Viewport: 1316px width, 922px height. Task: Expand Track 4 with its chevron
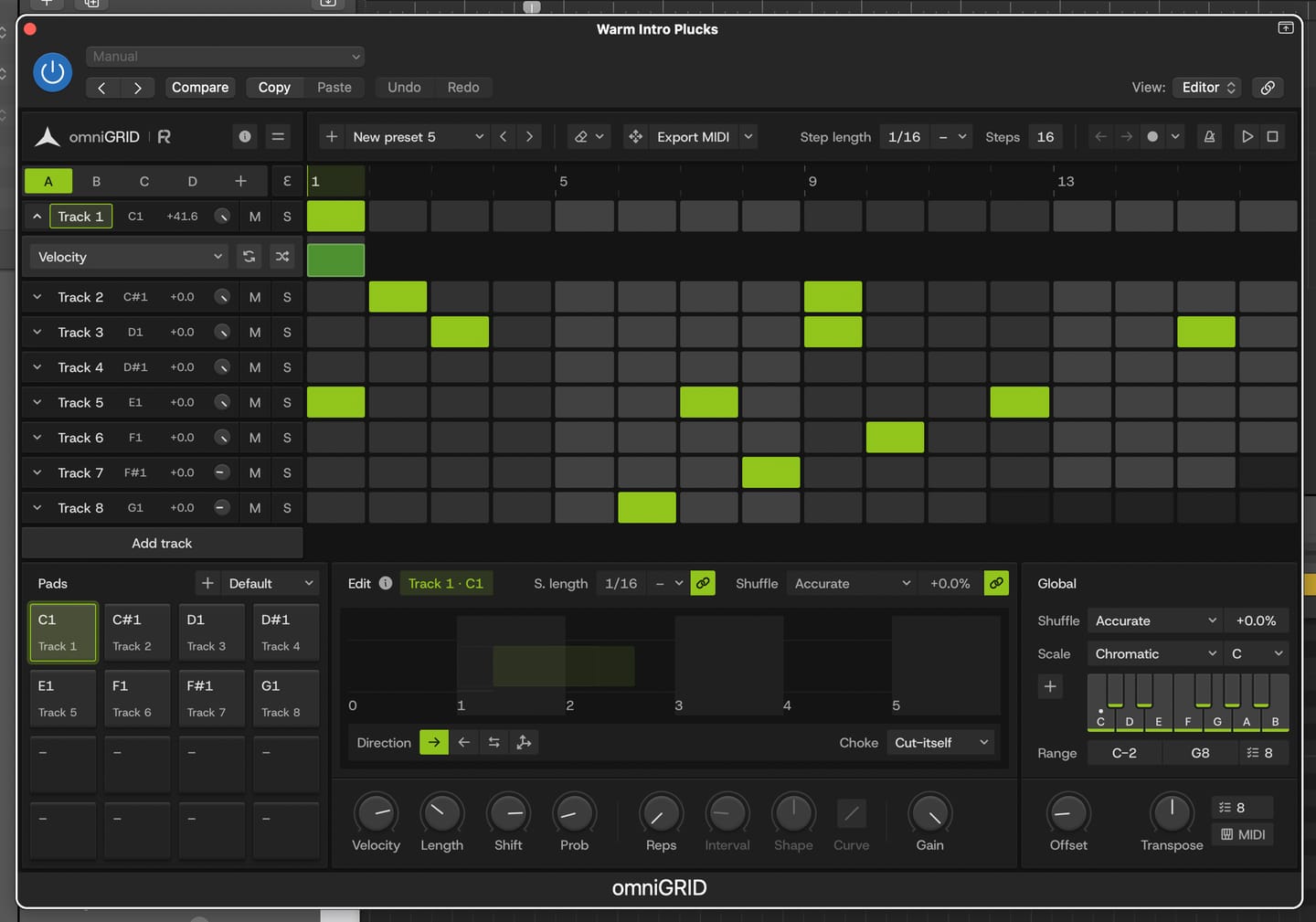click(37, 367)
